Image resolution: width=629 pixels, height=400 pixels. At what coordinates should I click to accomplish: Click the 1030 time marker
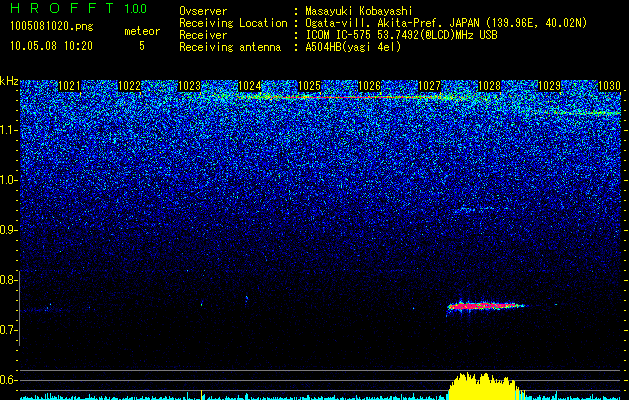tap(609, 86)
